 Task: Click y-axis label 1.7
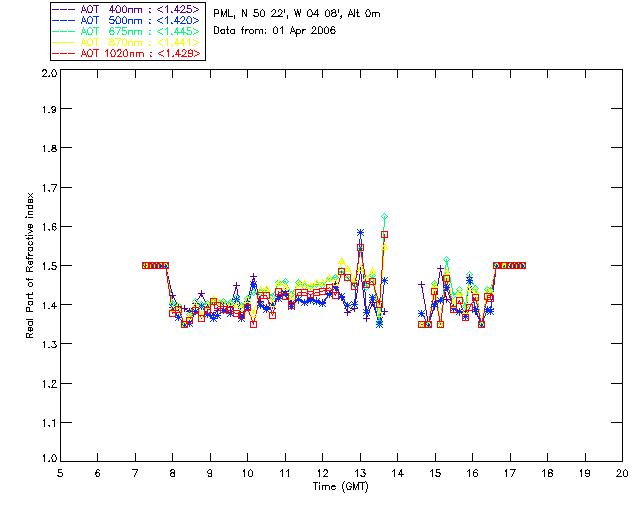click(49, 188)
